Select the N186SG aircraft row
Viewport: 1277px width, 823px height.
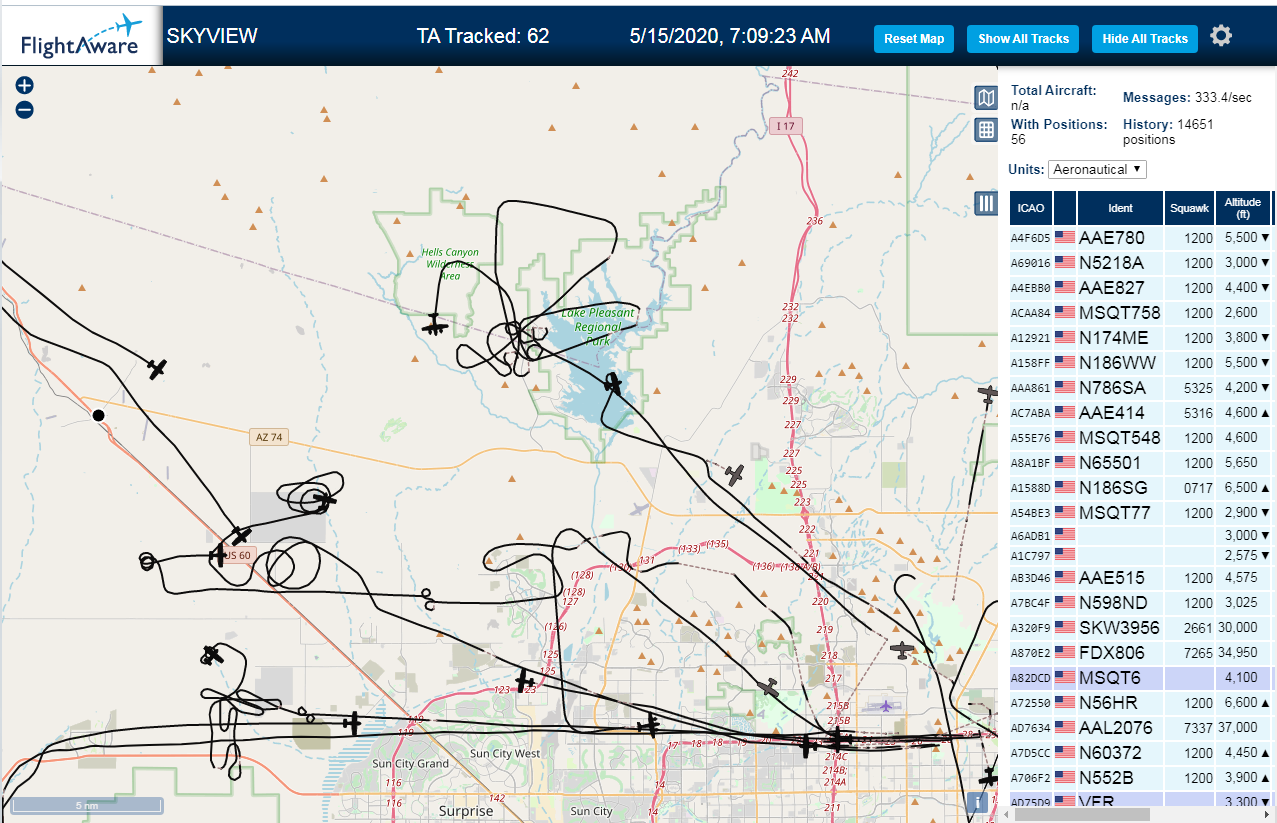[1141, 488]
